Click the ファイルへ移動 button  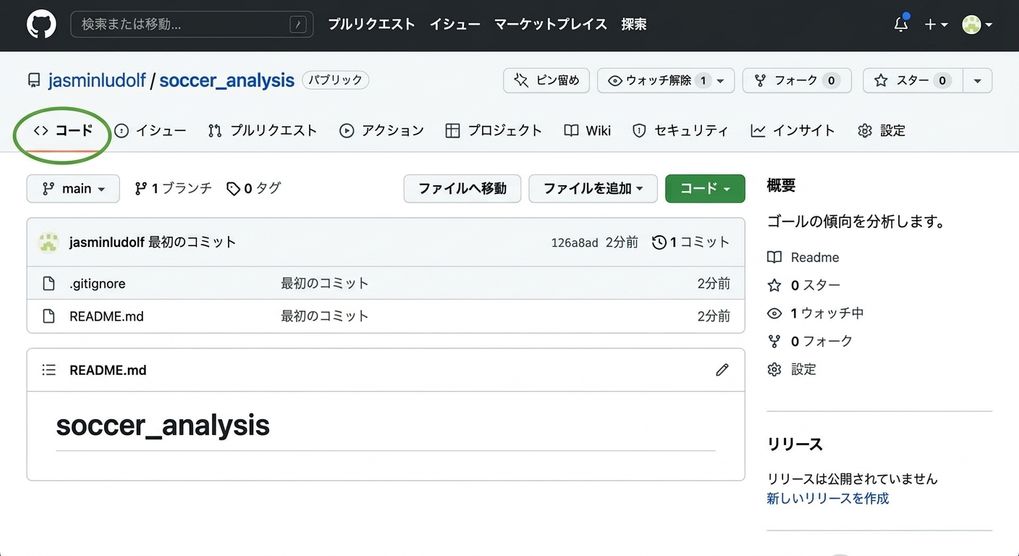pos(462,188)
